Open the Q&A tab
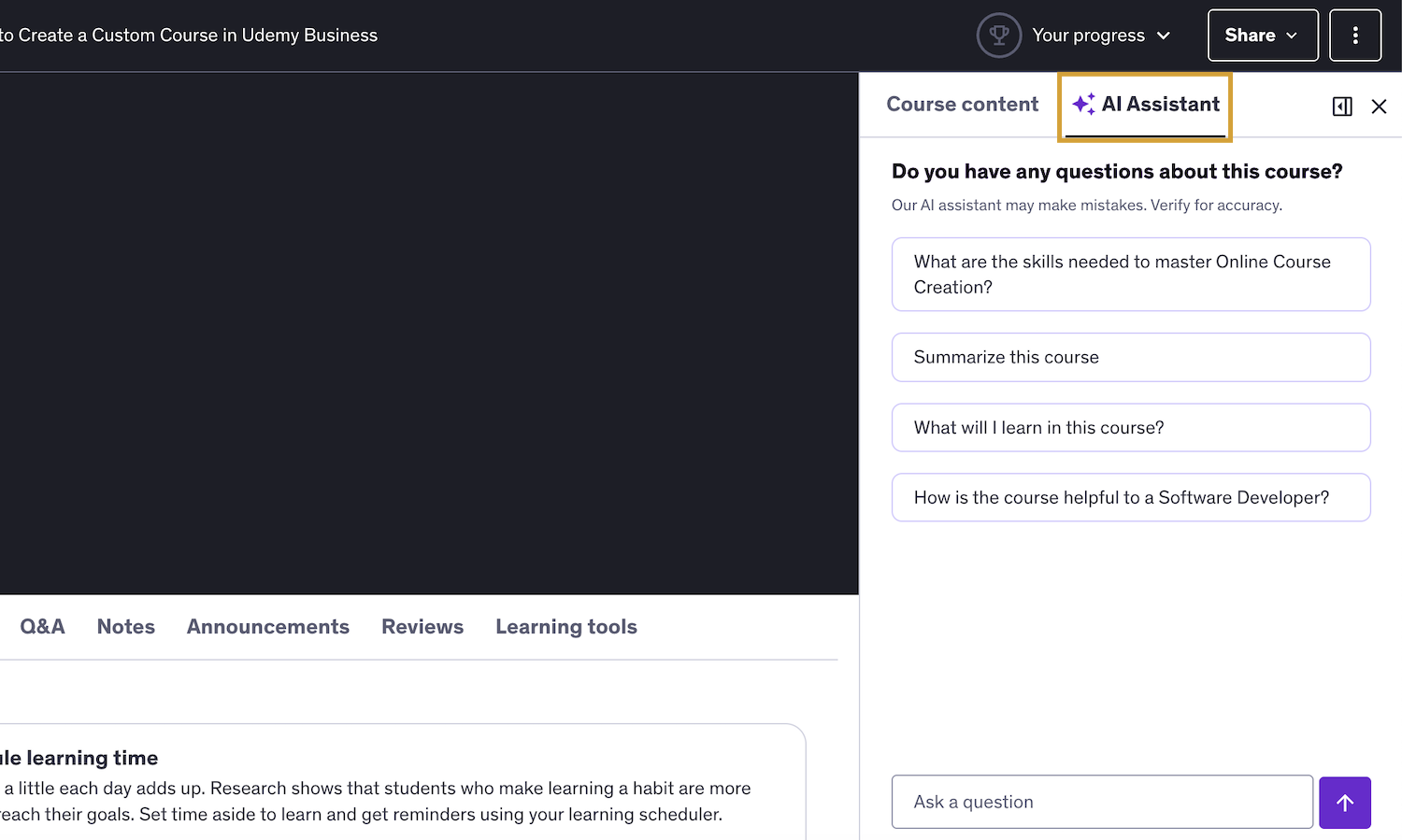Screen dimensions: 1402x840 tap(43, 627)
